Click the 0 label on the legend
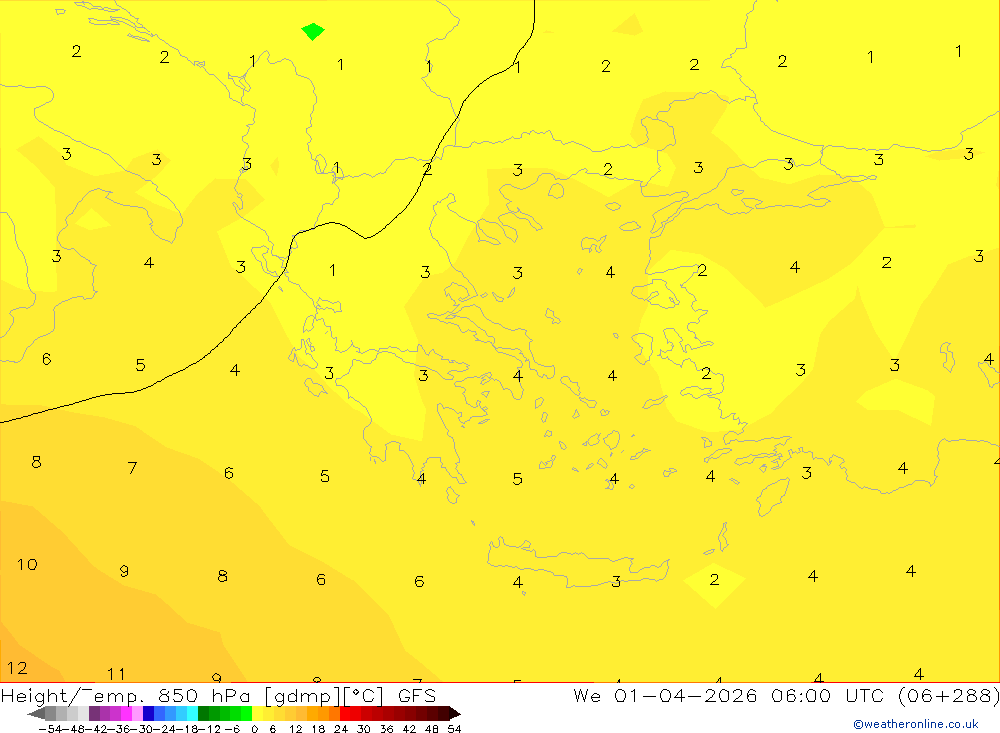 [255, 729]
